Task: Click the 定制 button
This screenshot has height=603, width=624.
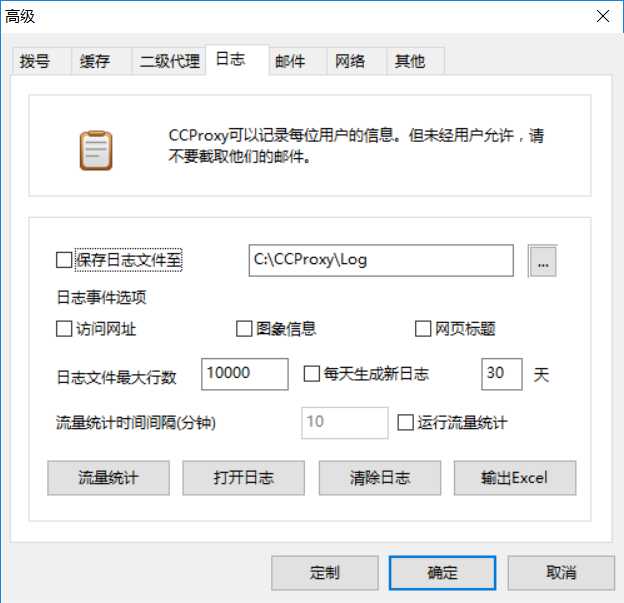Action: point(325,573)
